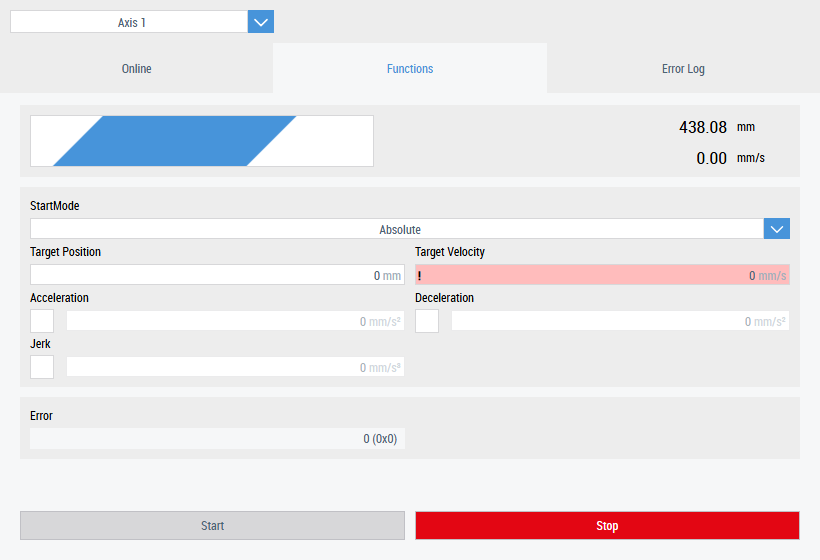Switch to the Functions tab
Screen dimensions: 820x560
(x=410, y=68)
